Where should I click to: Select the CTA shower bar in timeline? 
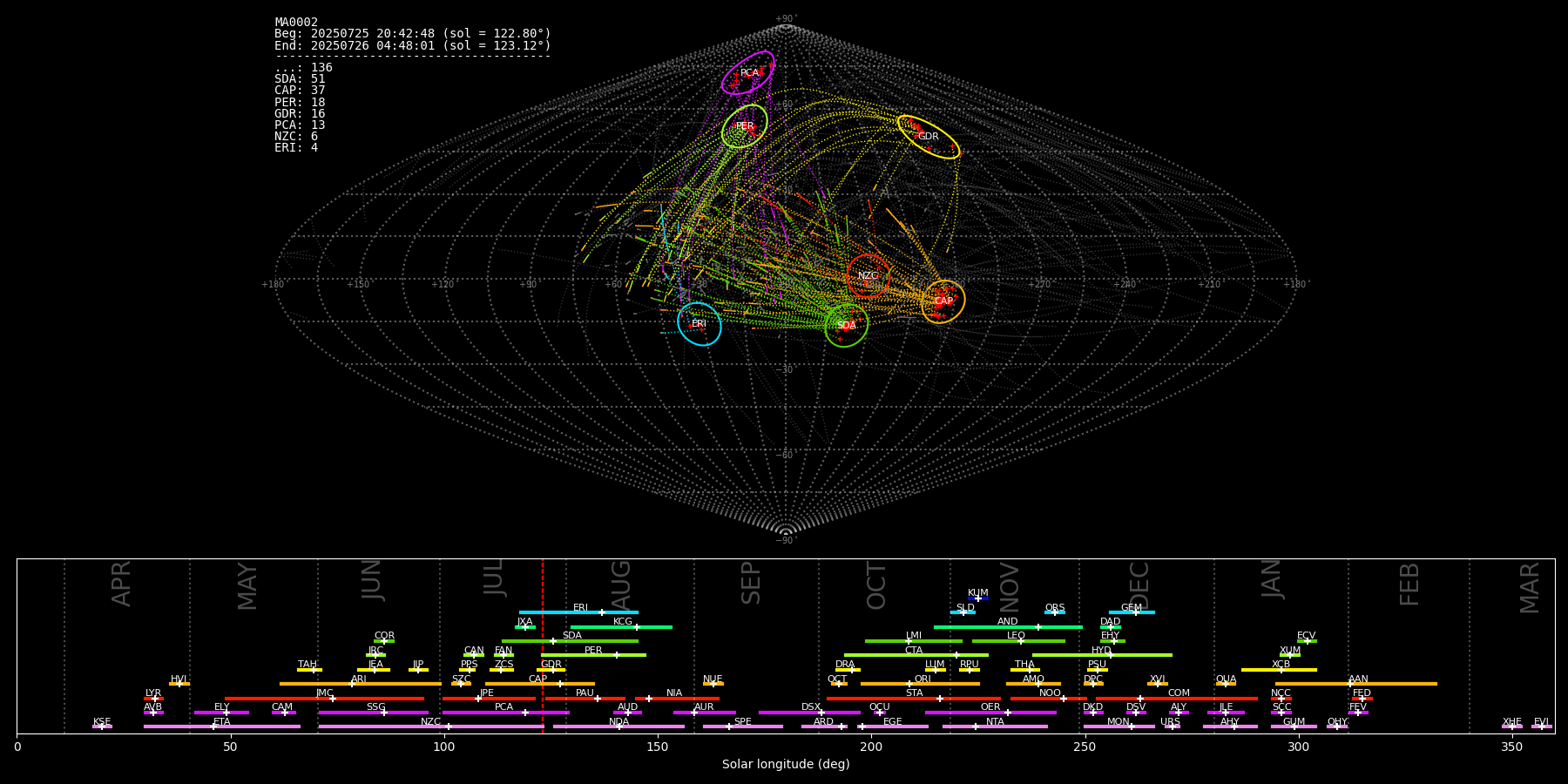coord(916,655)
